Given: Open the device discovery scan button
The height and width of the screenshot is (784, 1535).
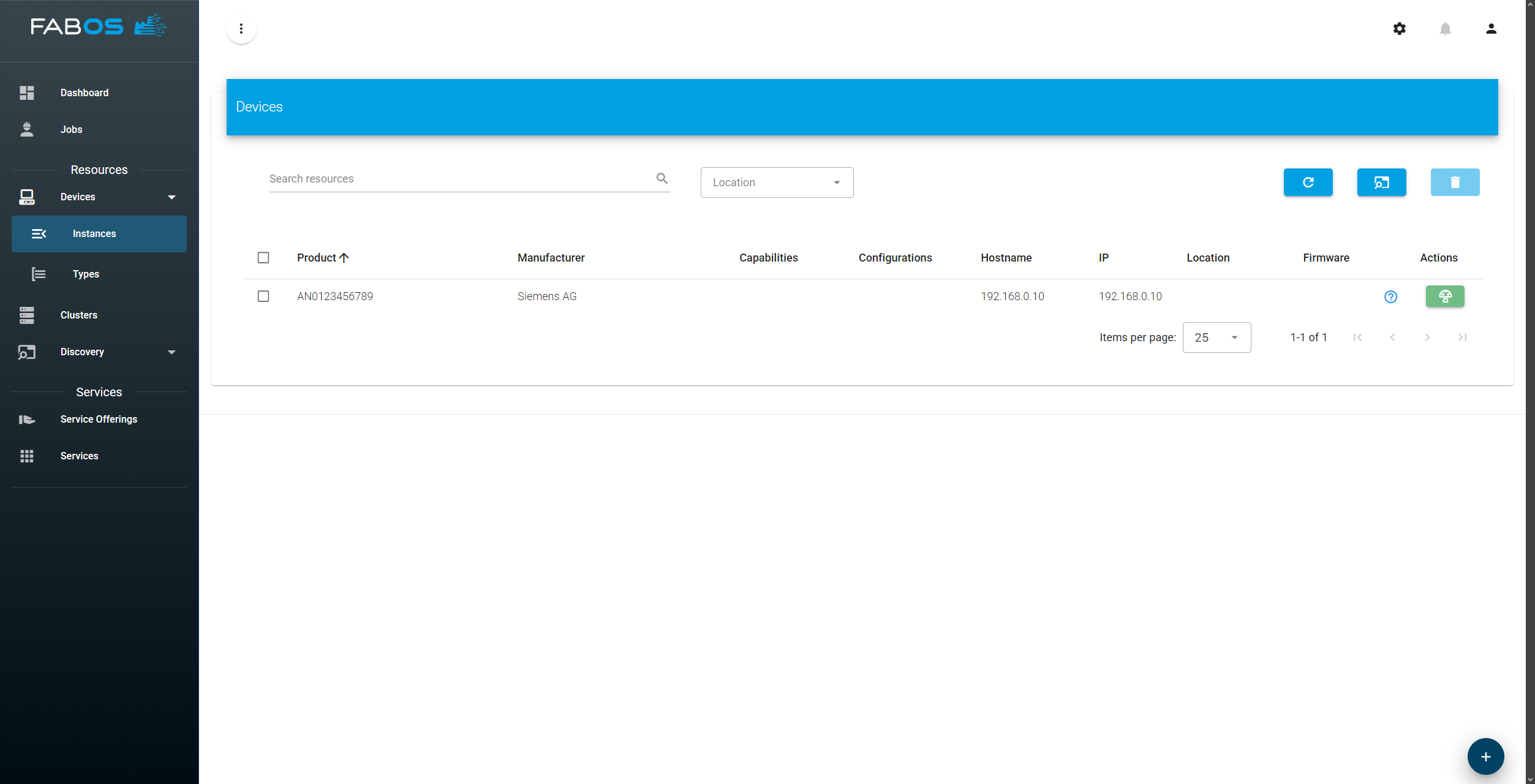Looking at the screenshot, I should [1381, 182].
